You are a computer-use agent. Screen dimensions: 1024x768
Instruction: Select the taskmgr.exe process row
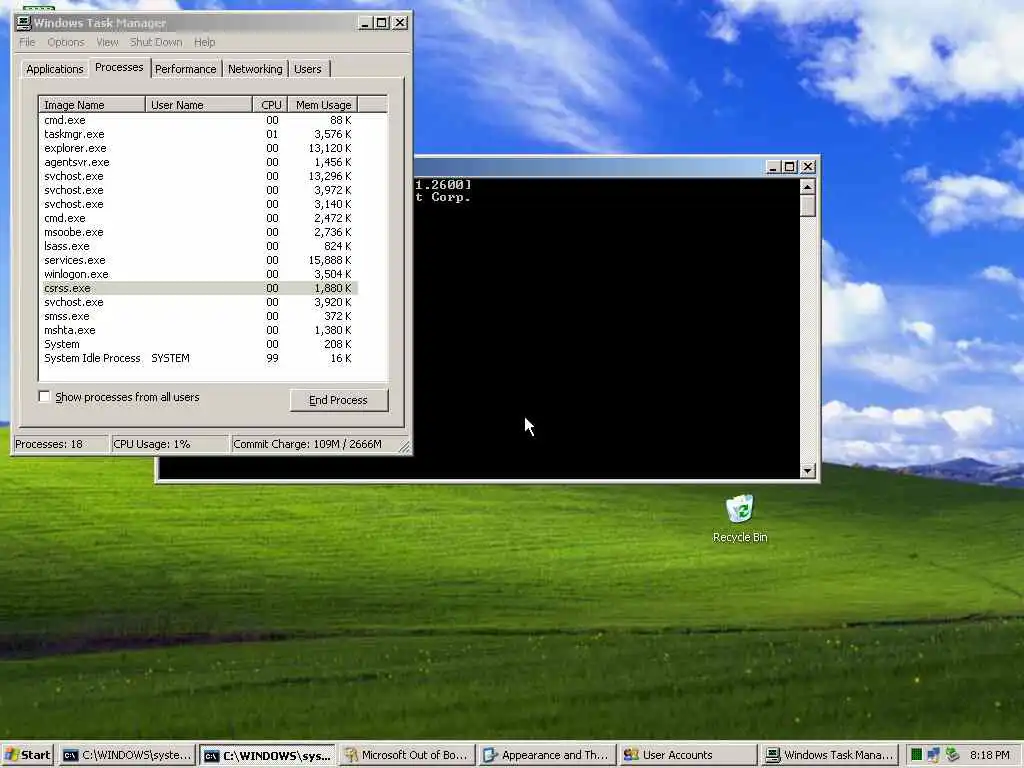(x=198, y=134)
